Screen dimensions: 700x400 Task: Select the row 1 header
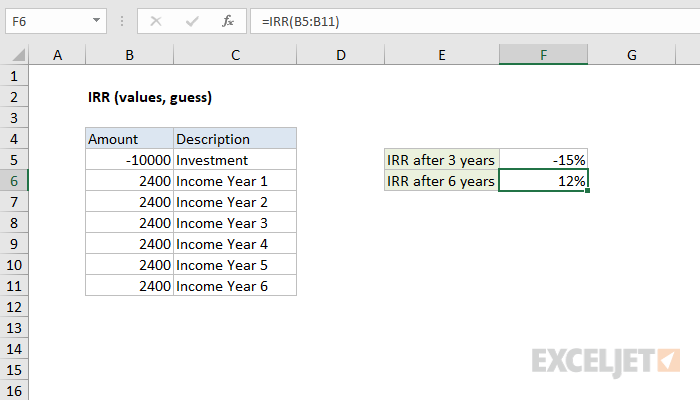(x=14, y=76)
